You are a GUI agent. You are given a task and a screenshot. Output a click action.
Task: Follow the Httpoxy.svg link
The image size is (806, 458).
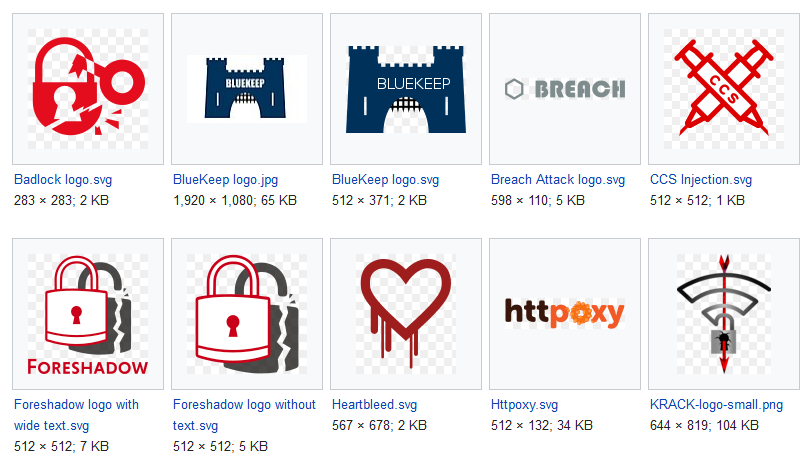[x=524, y=405]
